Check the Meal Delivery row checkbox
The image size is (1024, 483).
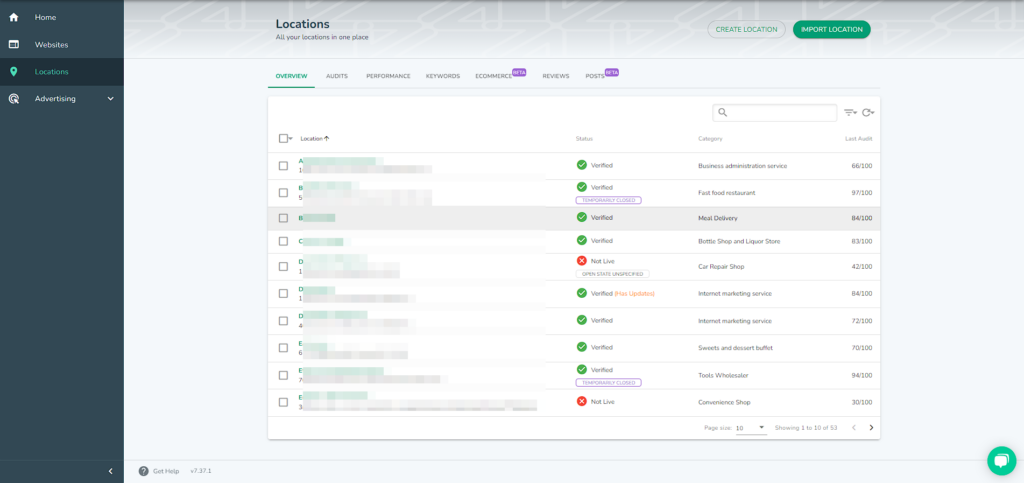coord(283,218)
